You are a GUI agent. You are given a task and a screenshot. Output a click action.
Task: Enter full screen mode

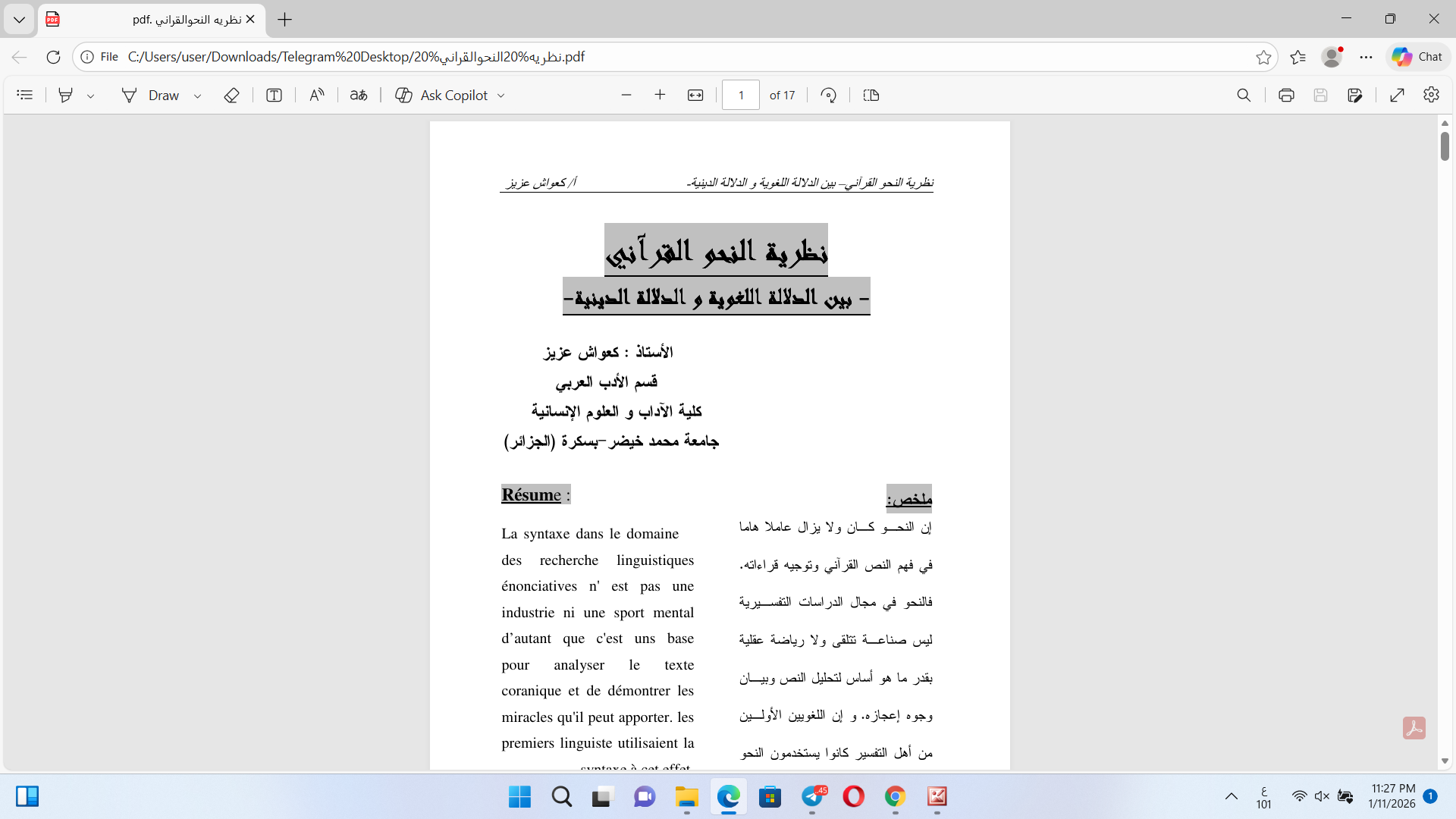click(1398, 95)
